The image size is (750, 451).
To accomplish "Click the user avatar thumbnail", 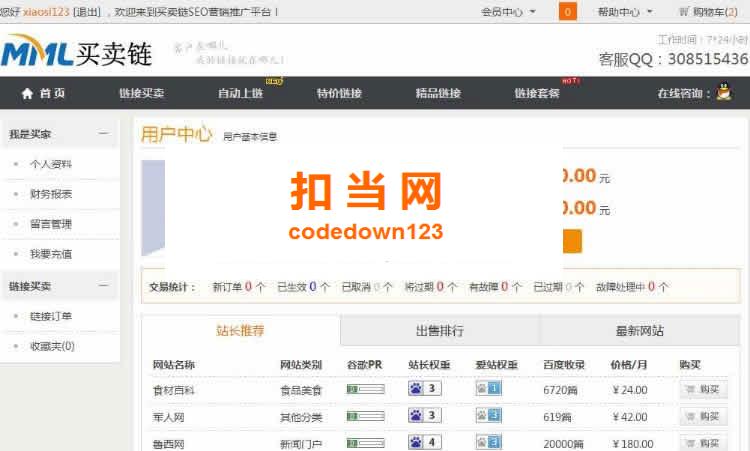I will (x=153, y=208).
